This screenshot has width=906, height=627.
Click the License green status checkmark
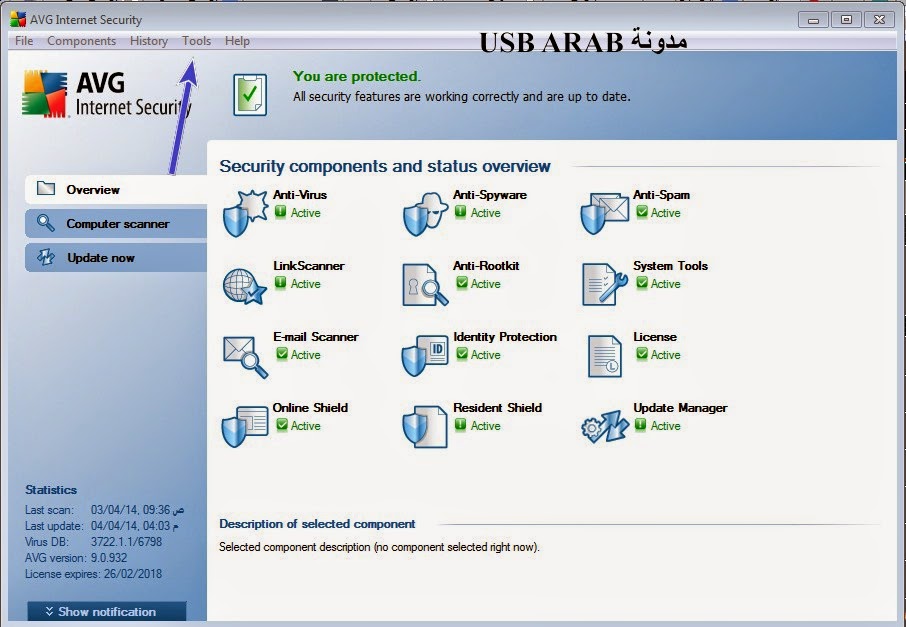point(641,354)
